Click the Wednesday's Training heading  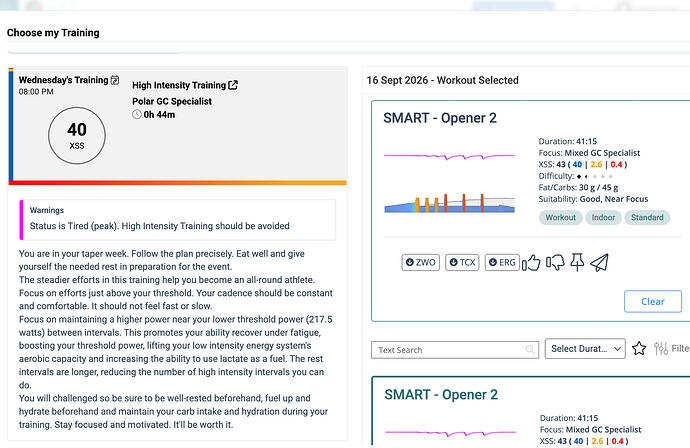63,80
